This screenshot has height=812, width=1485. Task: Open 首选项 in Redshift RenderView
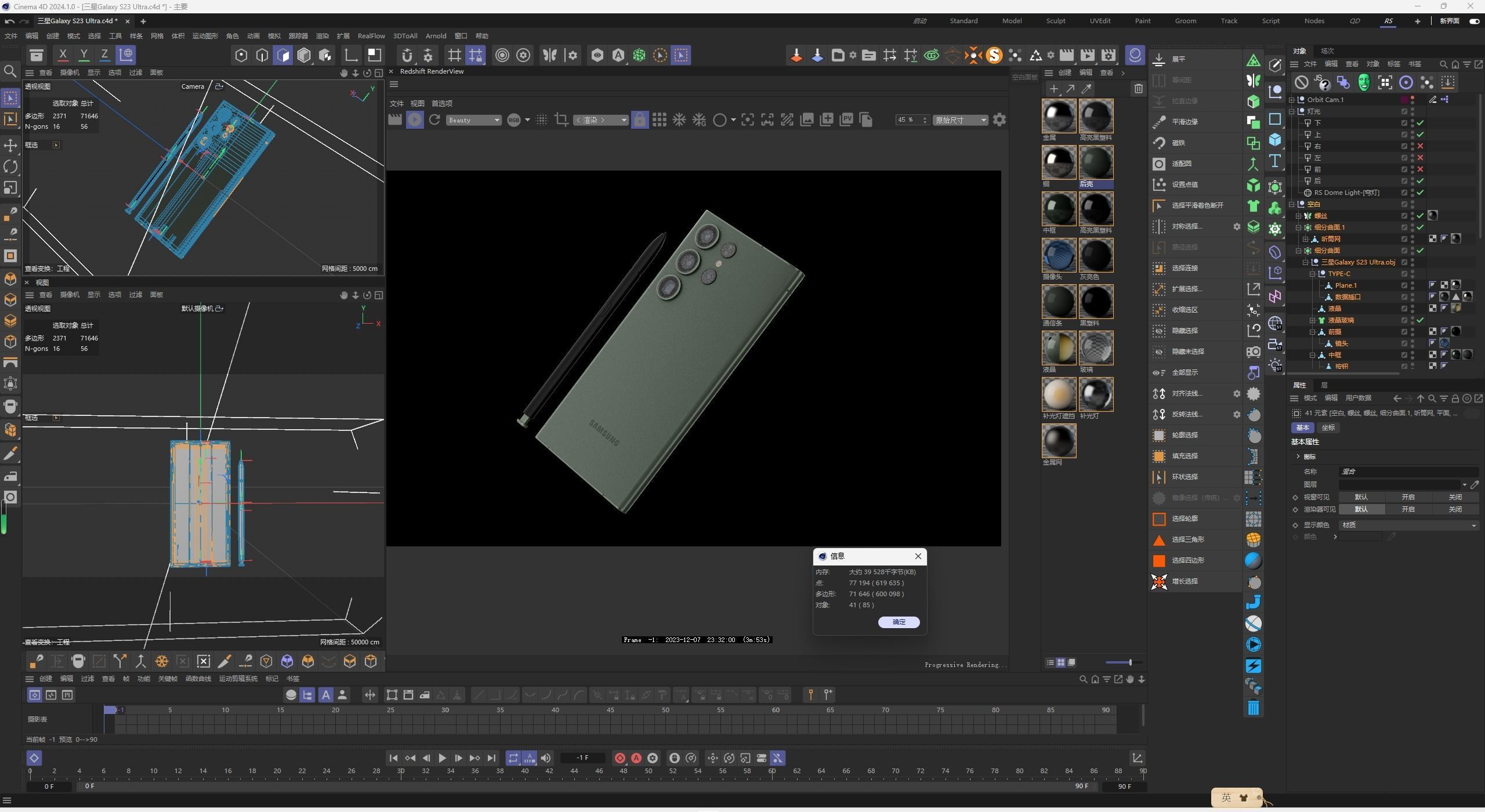coord(442,103)
